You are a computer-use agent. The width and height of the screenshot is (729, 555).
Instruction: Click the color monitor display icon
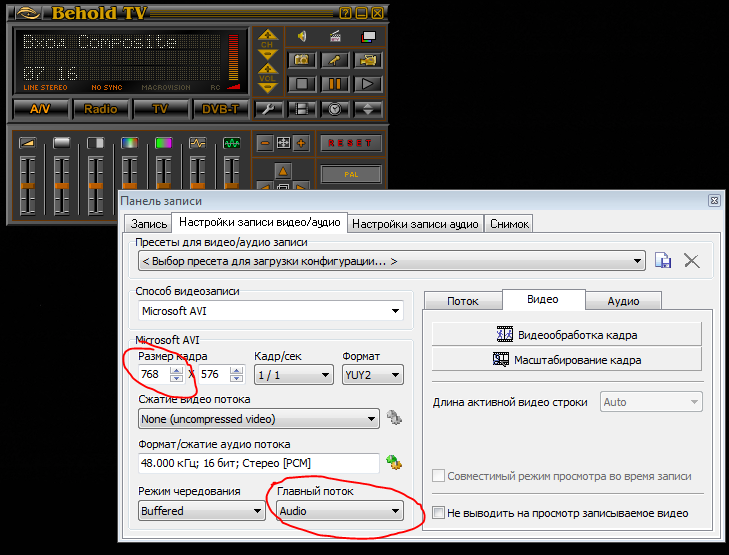point(368,36)
